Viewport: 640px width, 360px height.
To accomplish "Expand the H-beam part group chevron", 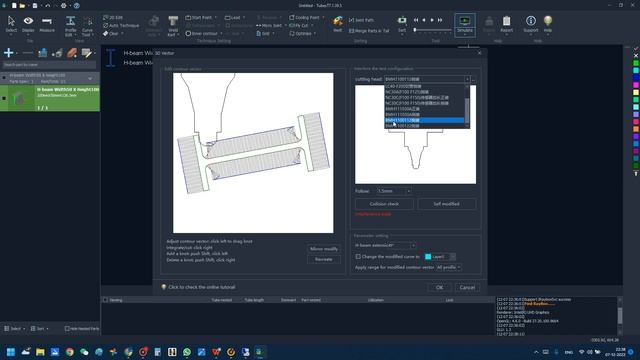I will [x=90, y=78].
